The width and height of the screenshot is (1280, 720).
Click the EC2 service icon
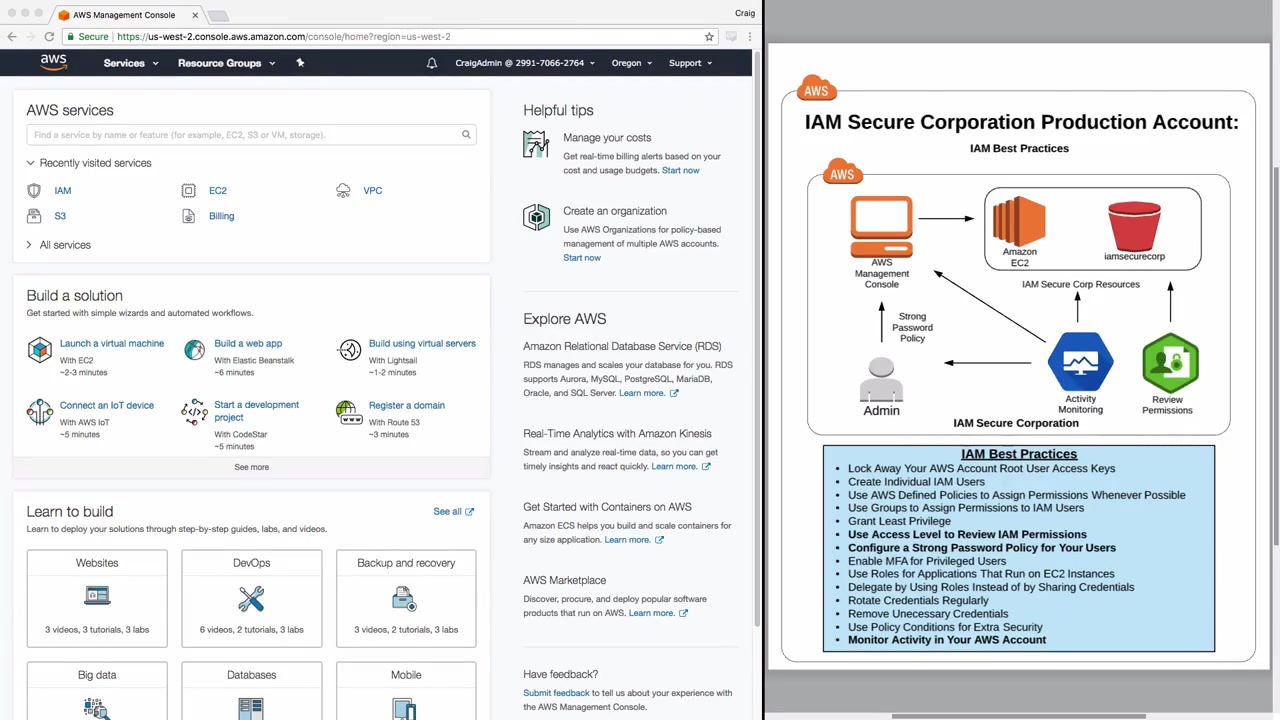click(188, 190)
